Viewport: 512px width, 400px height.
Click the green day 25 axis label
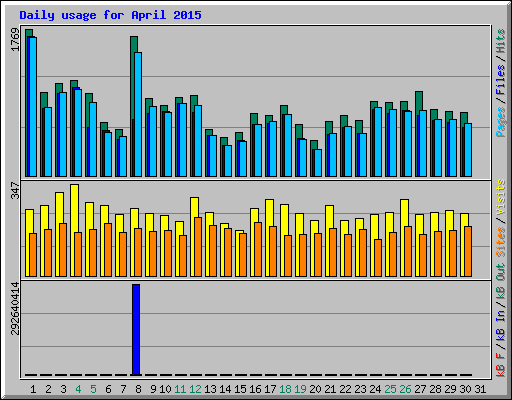point(390,389)
